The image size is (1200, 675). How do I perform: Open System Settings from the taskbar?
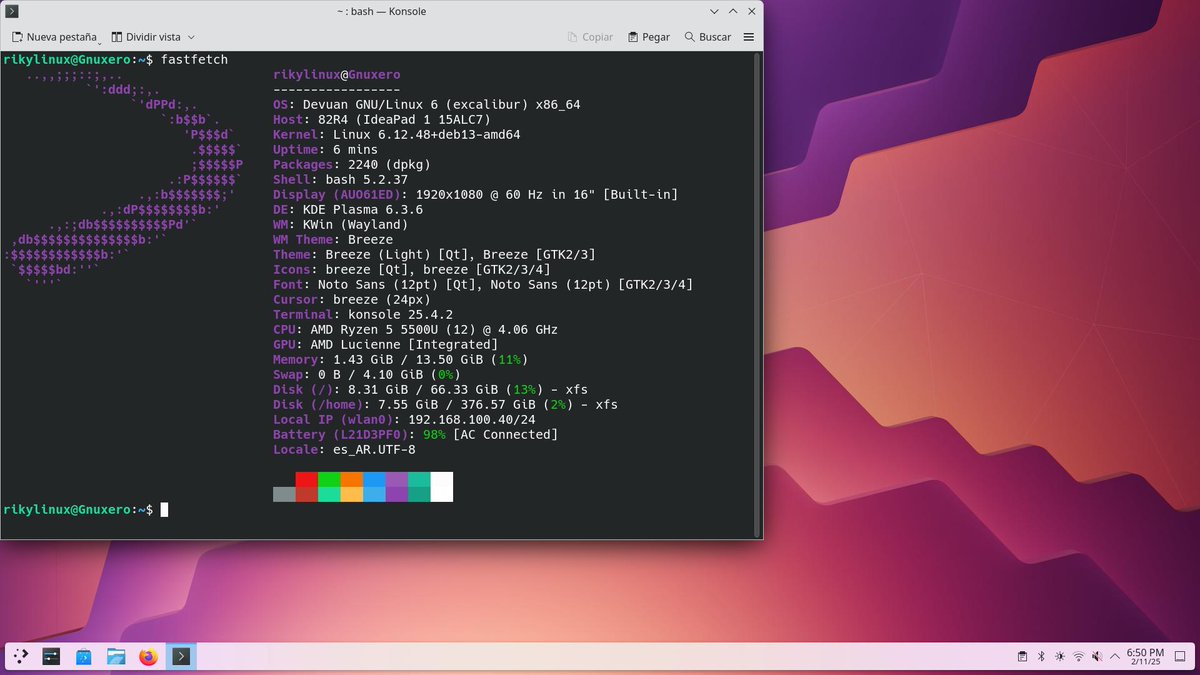click(x=50, y=657)
